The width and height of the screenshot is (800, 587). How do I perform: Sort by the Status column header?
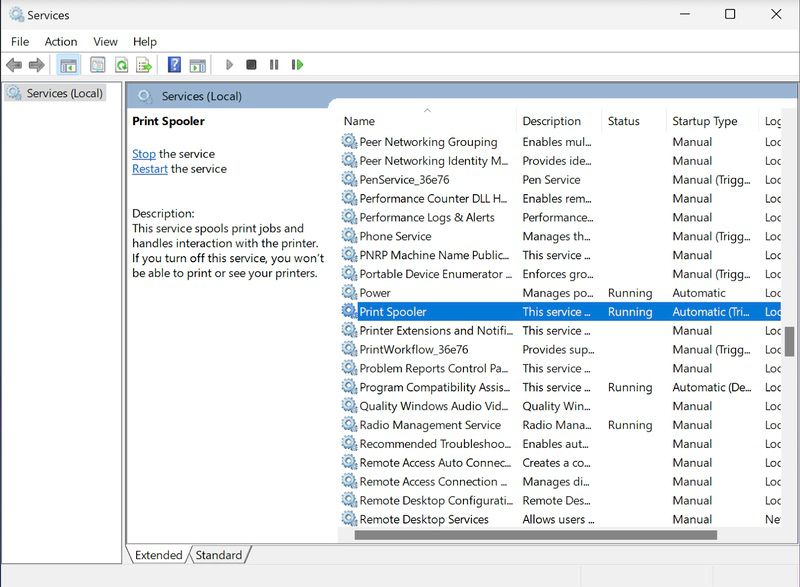[x=634, y=121]
